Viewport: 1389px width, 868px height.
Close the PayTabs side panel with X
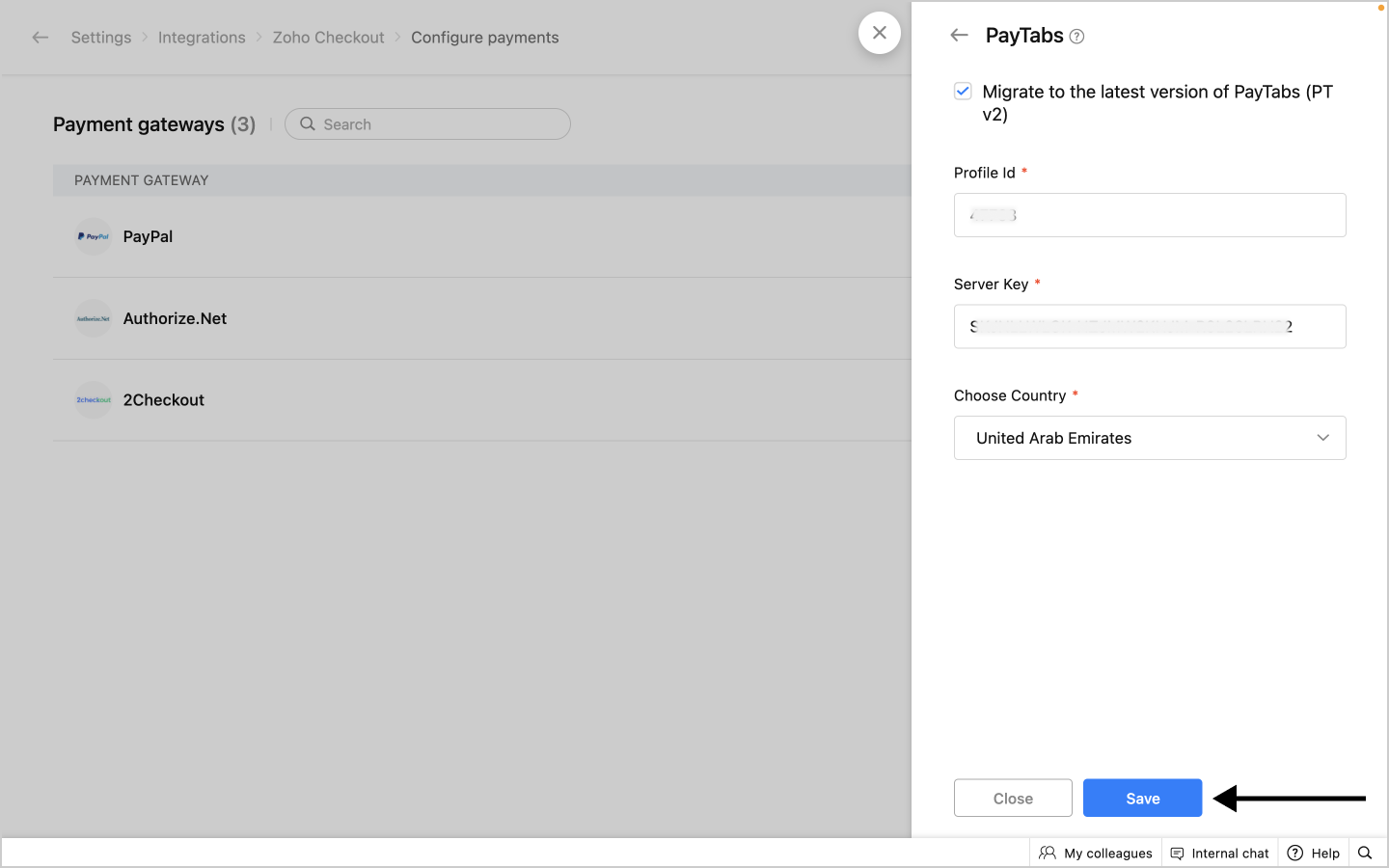880,33
